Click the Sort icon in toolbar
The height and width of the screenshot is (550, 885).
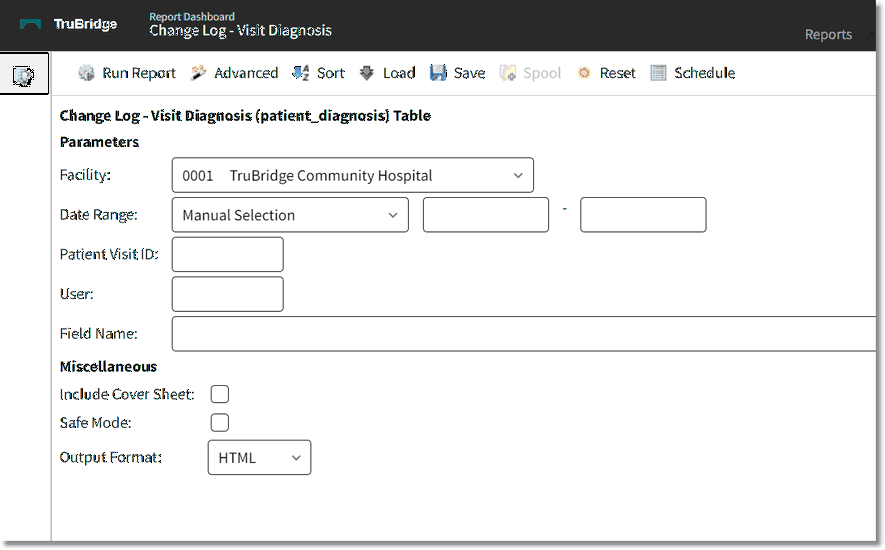pos(300,73)
